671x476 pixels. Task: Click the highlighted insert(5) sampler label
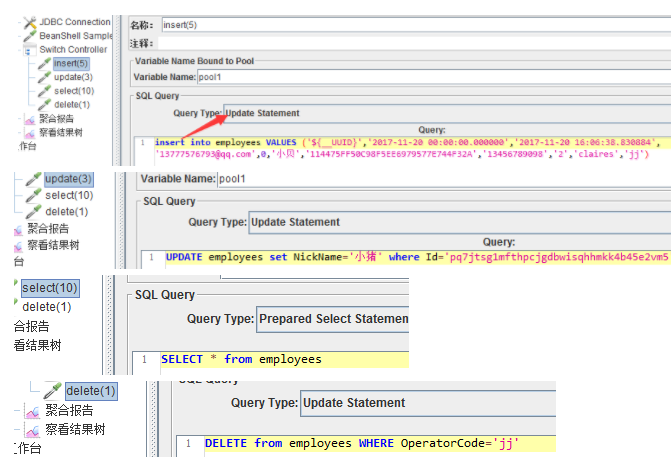coord(71,63)
